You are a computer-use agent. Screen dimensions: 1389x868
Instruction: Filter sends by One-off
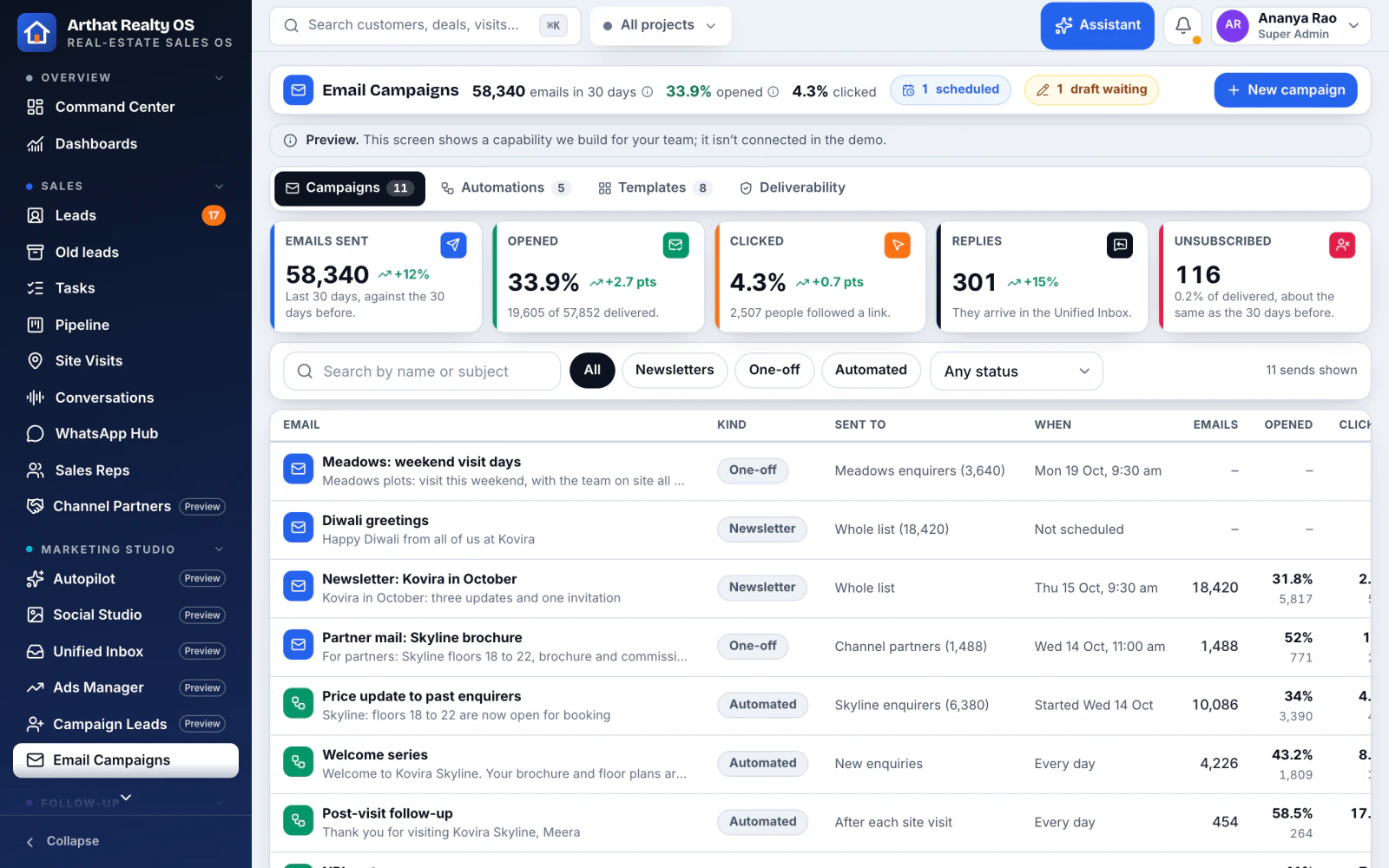click(774, 371)
